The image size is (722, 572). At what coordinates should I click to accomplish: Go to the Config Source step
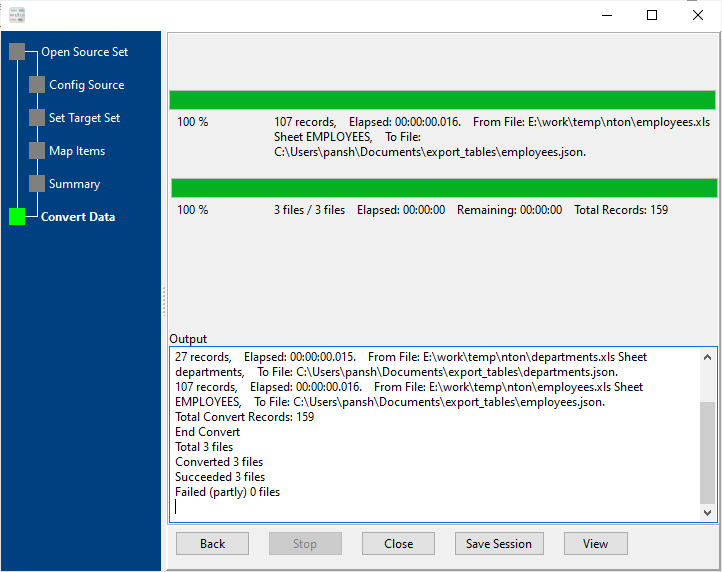tap(86, 85)
